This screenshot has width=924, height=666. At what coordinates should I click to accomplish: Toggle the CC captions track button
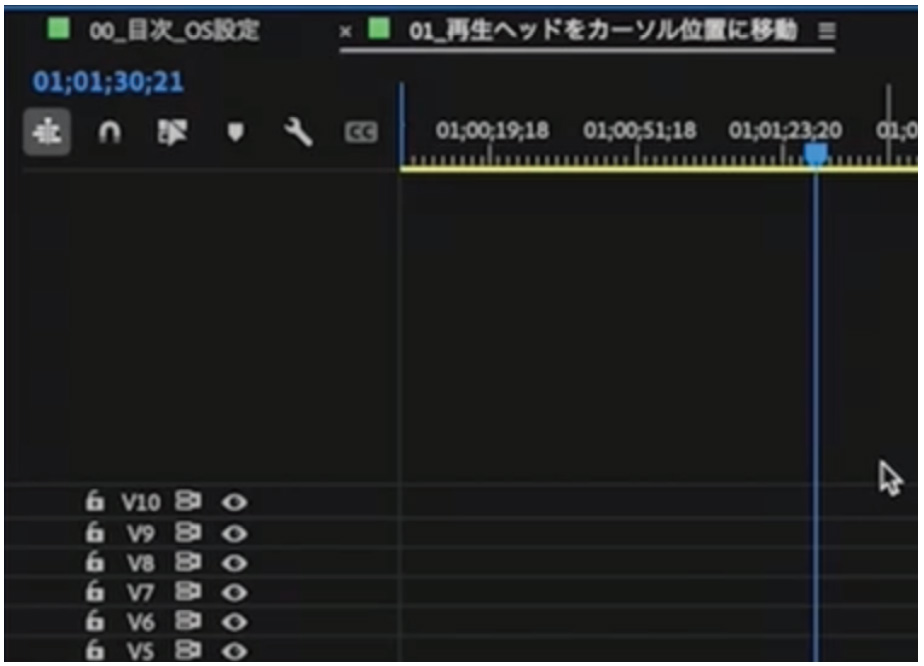click(x=360, y=133)
